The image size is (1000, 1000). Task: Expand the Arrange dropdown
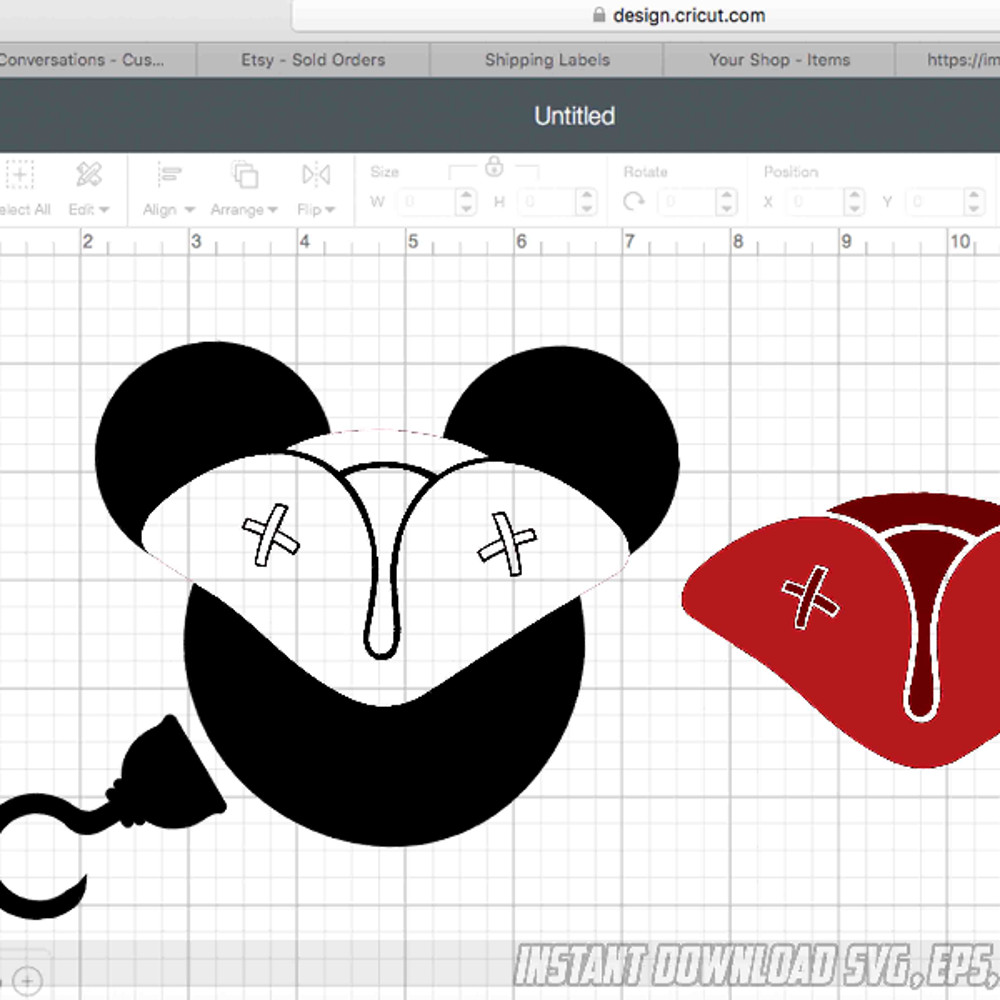(244, 210)
